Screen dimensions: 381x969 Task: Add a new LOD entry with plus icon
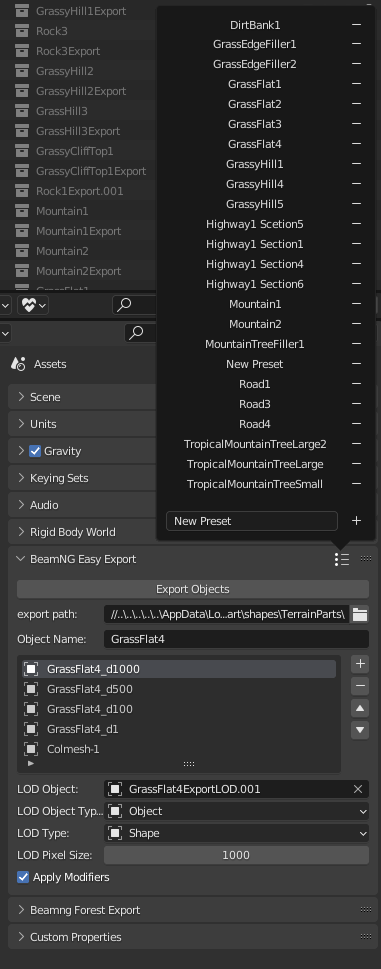pos(360,664)
